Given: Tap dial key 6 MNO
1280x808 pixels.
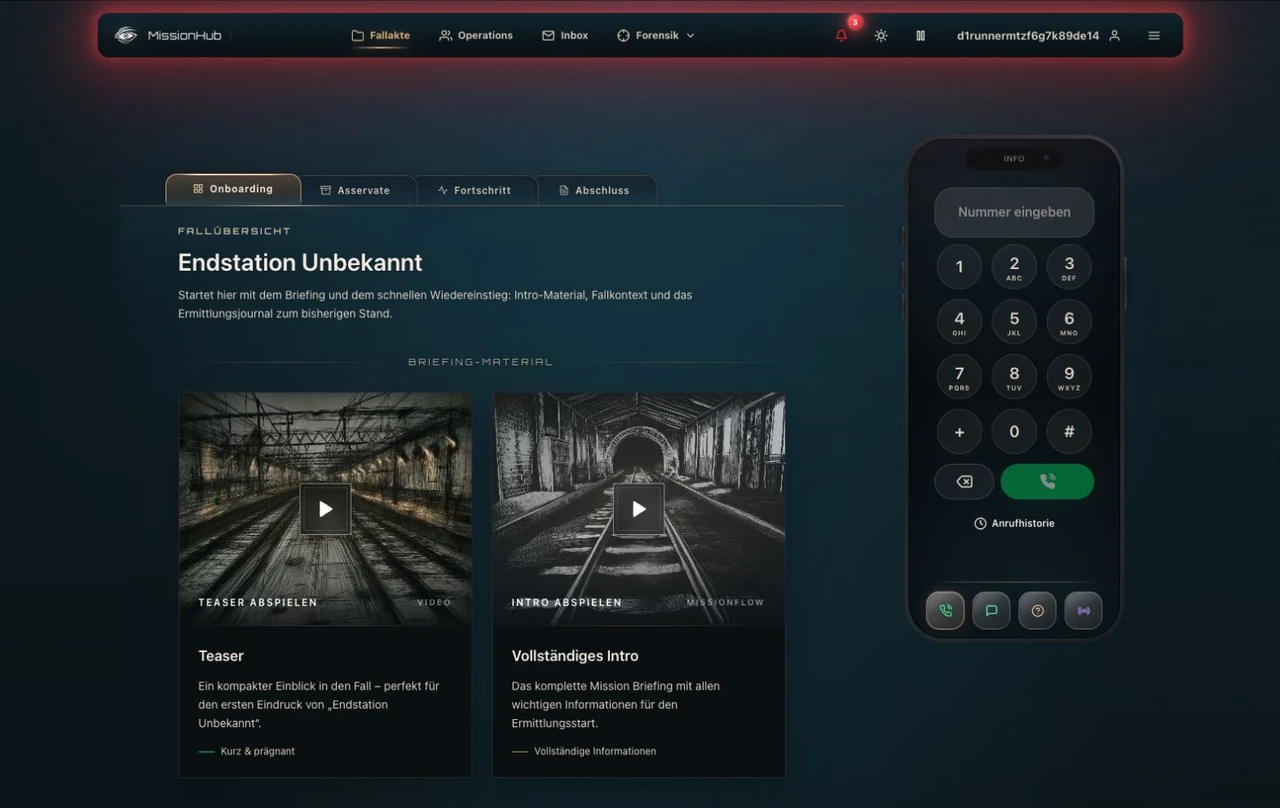Looking at the screenshot, I should point(1069,322).
